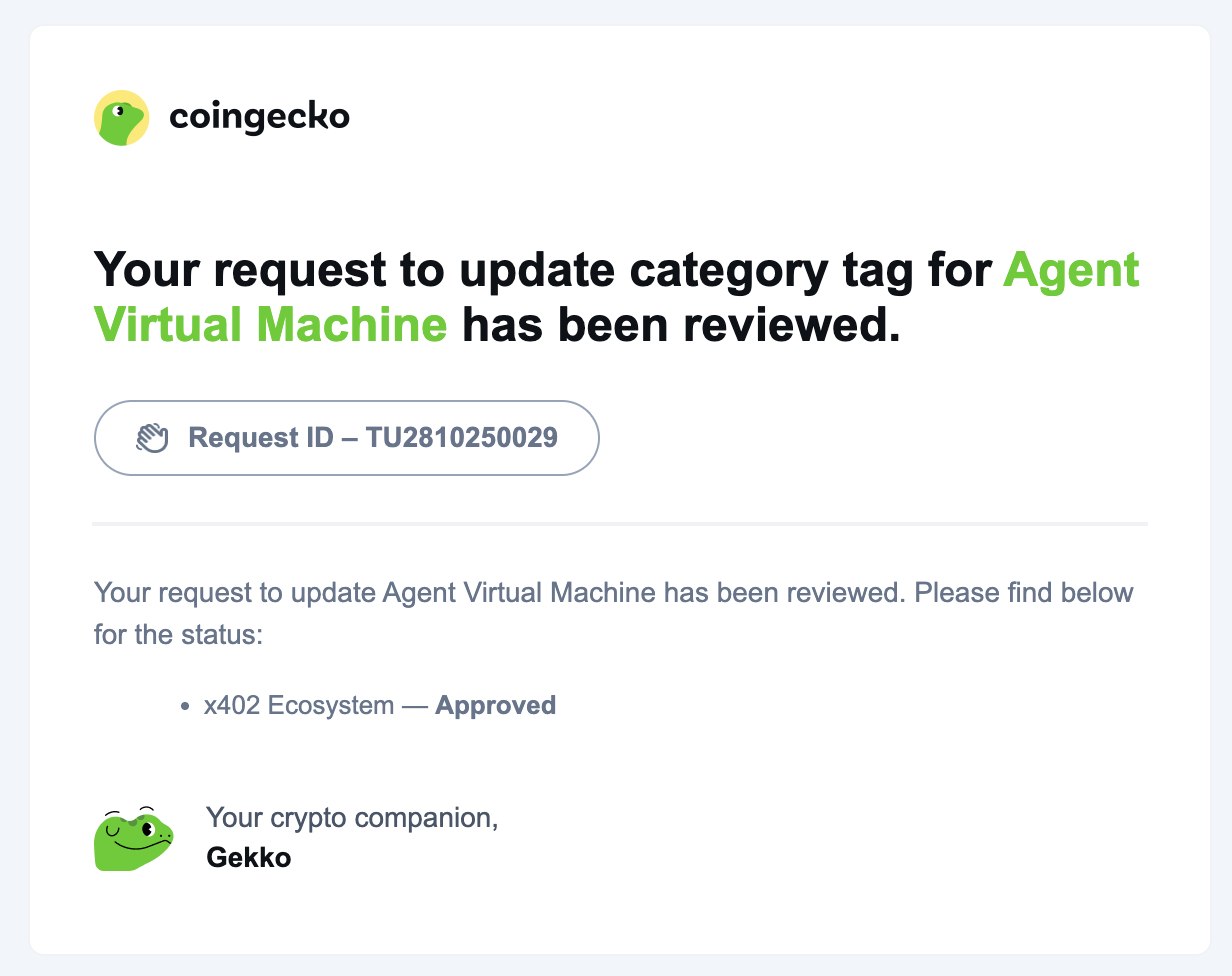Click the Request ID – TU2810250029 pill
This screenshot has height=976, width=1232.
(x=346, y=438)
